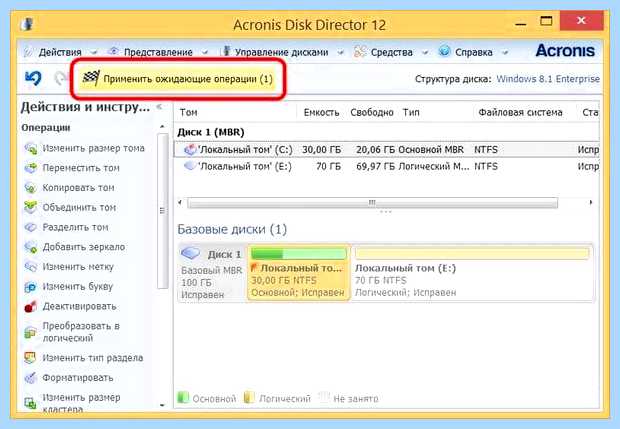Click the Изменить метку icon

(x=30, y=266)
